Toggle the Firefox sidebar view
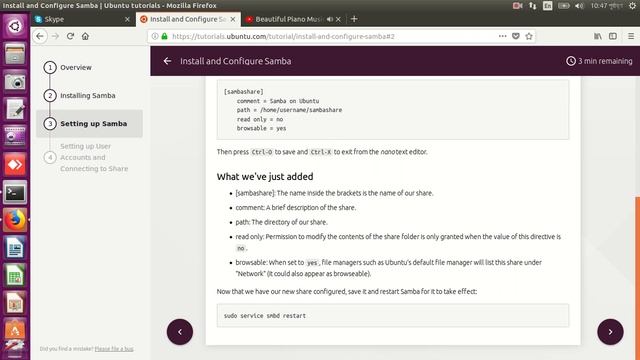Screen dimensions: 640x360 (613, 36)
